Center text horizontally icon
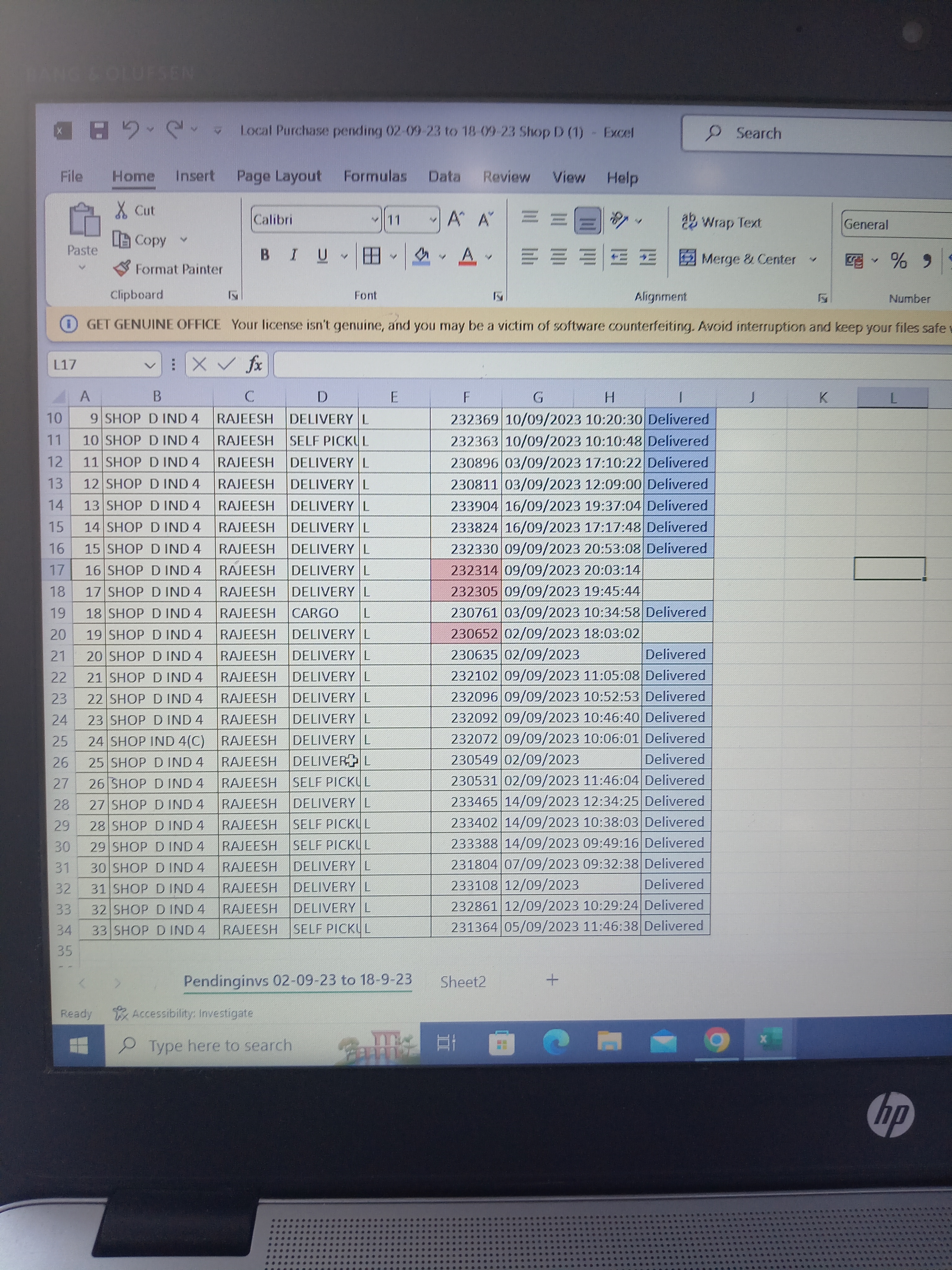Screen dimensions: 952x1270 (558, 257)
